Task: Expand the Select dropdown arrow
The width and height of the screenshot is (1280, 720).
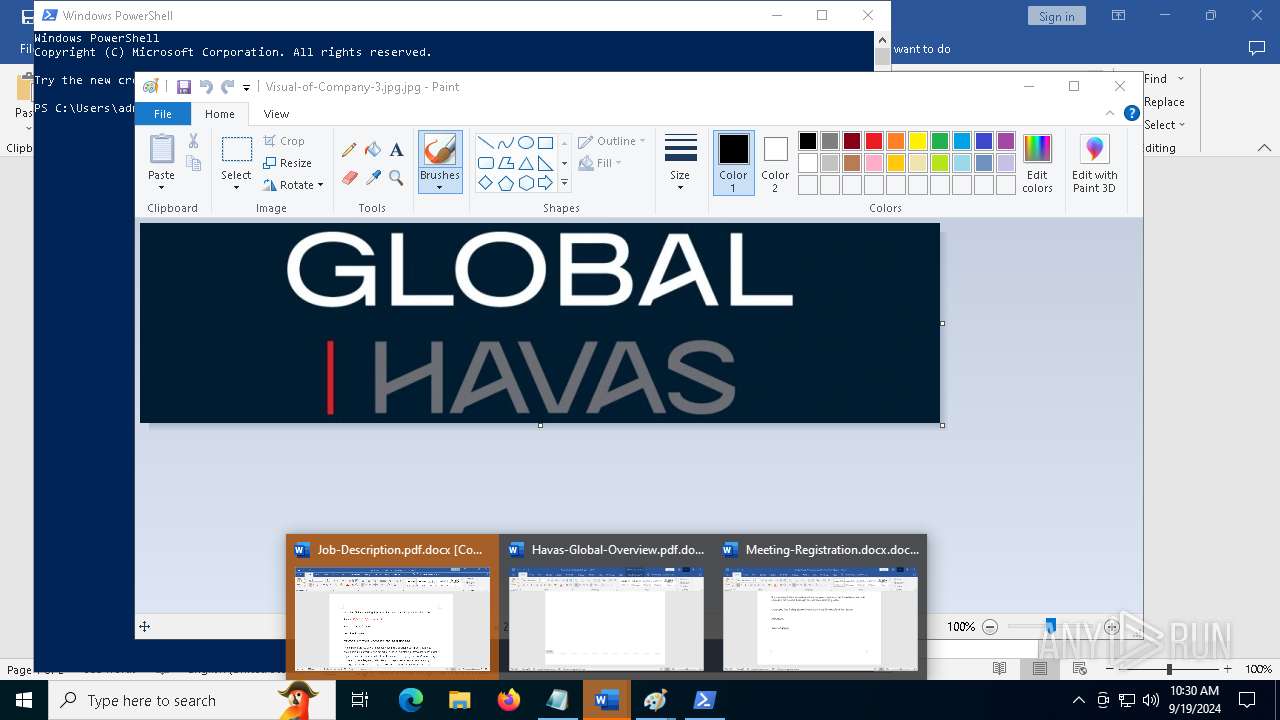Action: [x=237, y=187]
